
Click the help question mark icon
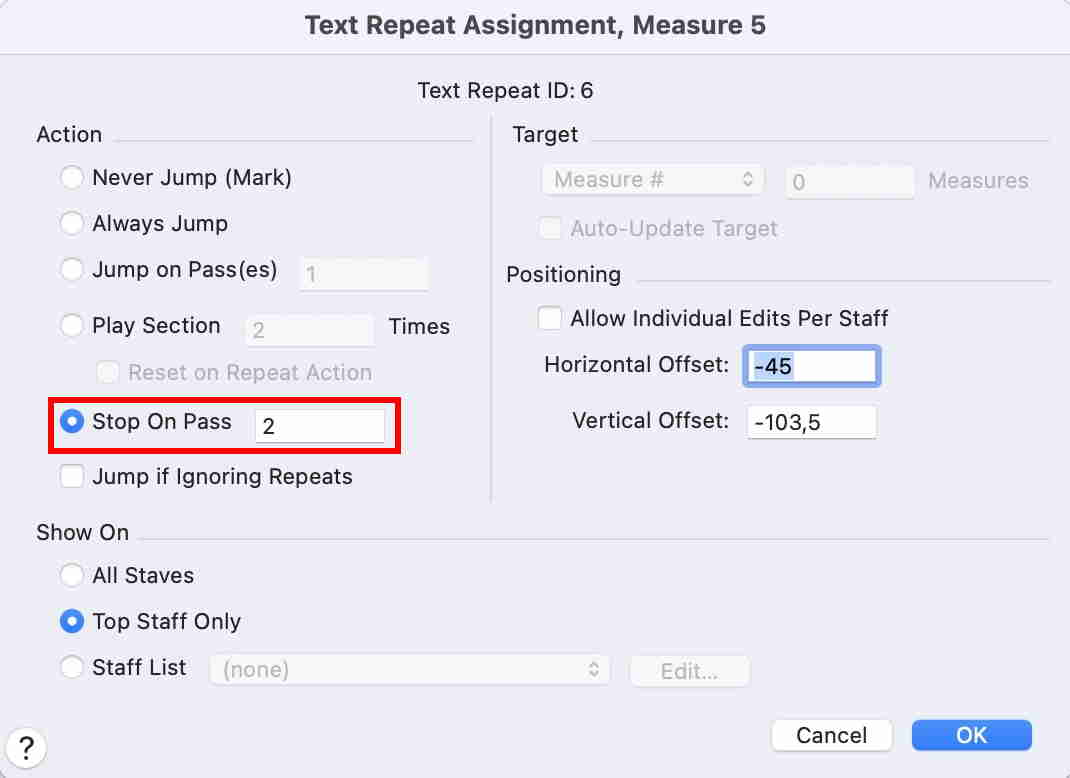pyautogui.click(x=26, y=746)
